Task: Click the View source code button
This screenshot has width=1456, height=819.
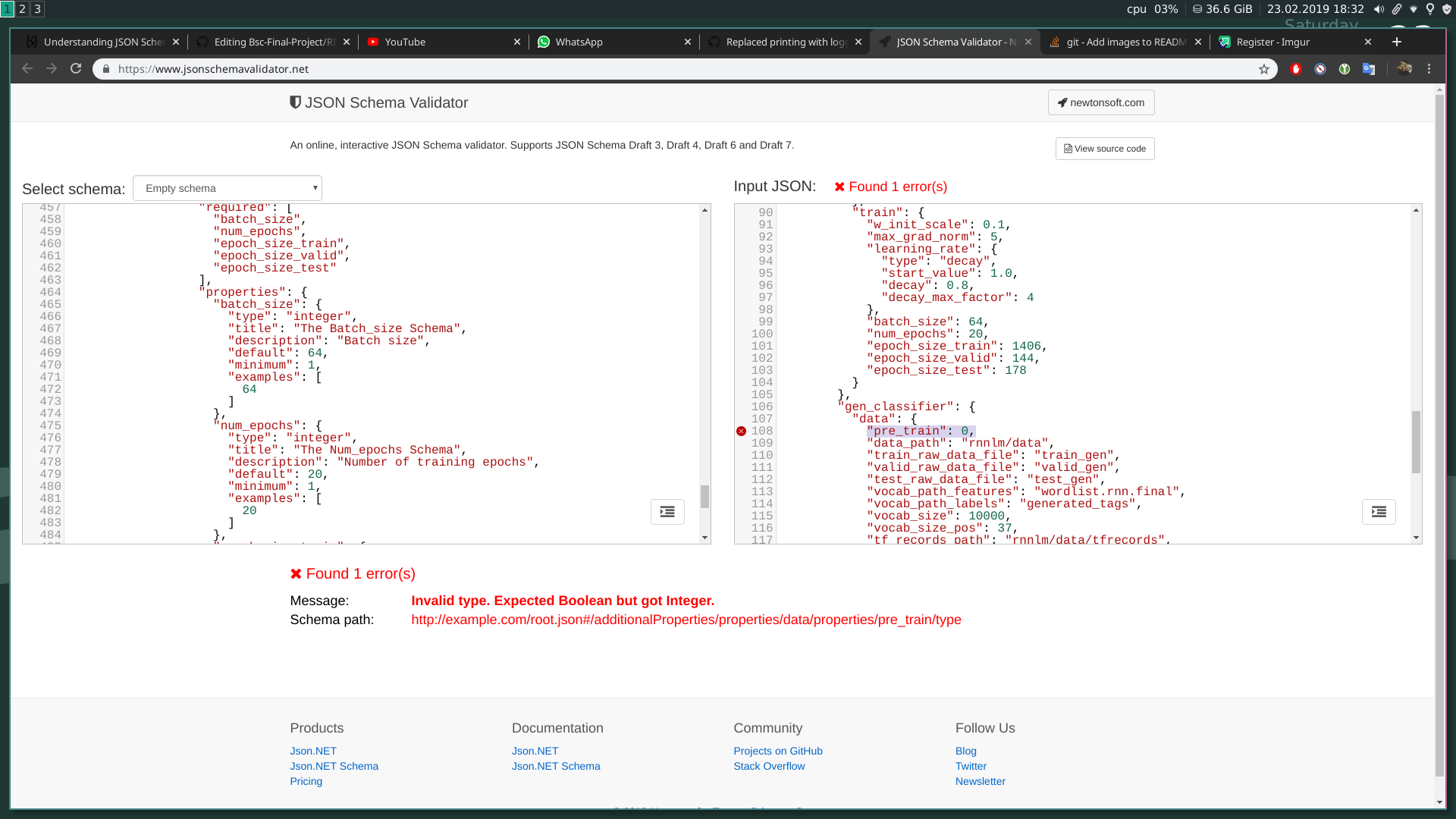Action: tap(1105, 149)
